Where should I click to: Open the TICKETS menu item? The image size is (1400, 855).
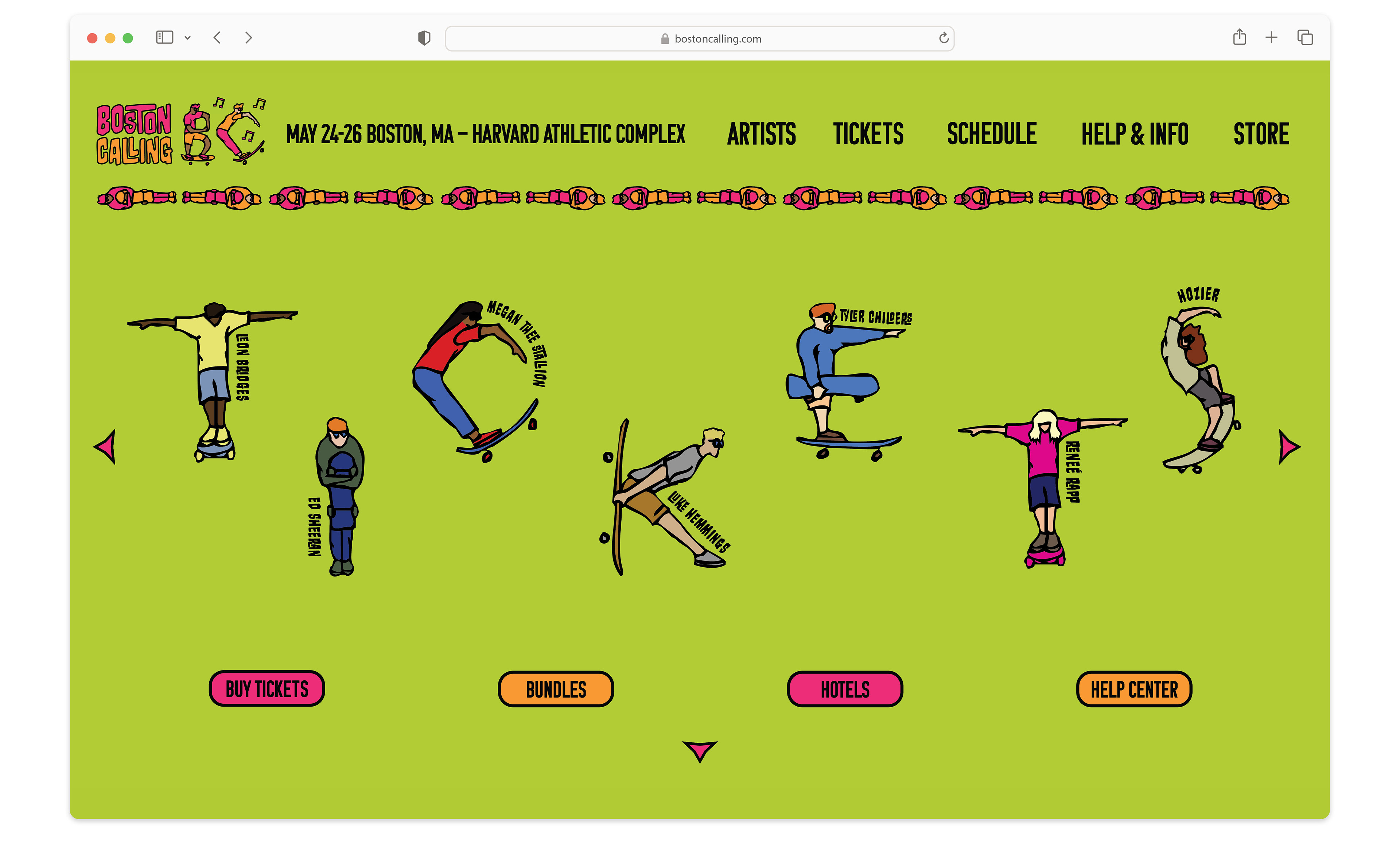pyautogui.click(x=868, y=134)
